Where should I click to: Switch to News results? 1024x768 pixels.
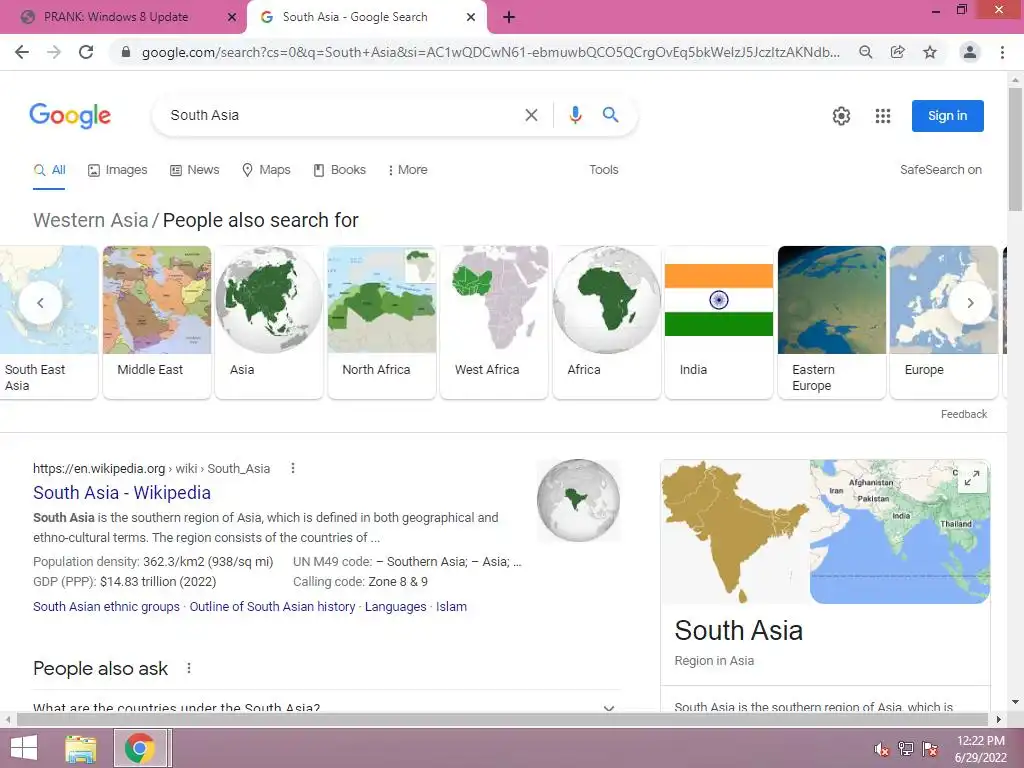point(195,170)
